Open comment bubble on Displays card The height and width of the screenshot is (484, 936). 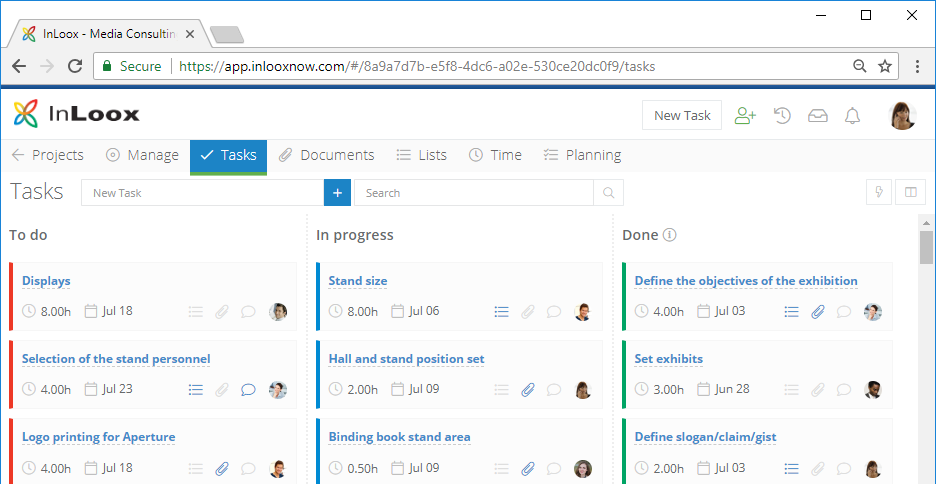[248, 312]
